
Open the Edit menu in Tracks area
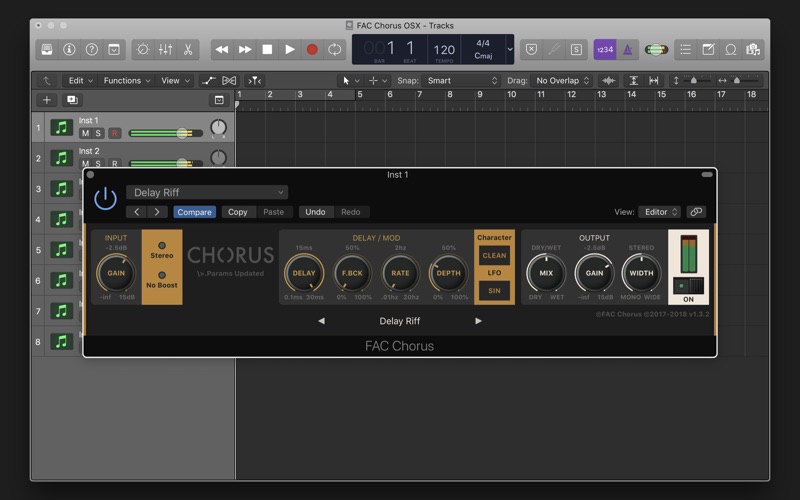pos(81,81)
